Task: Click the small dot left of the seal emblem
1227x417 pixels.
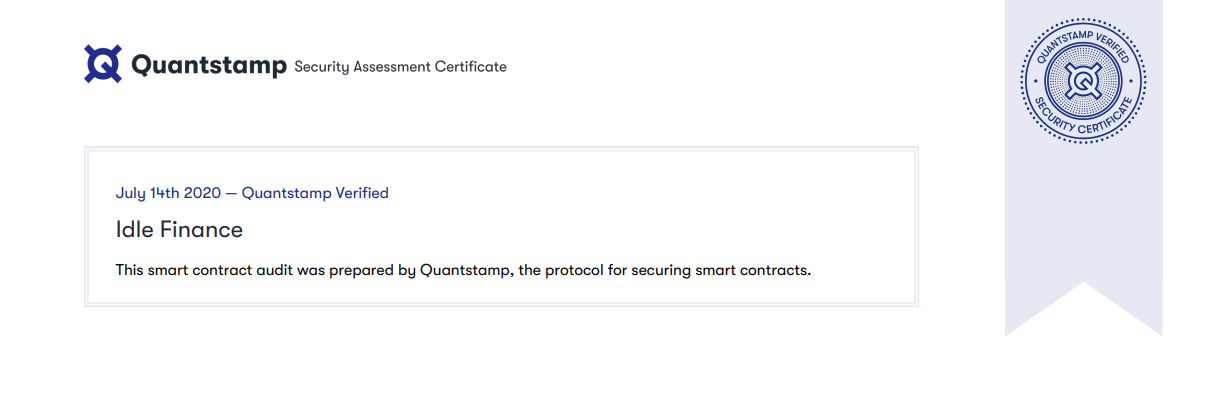Action: click(x=1036, y=81)
